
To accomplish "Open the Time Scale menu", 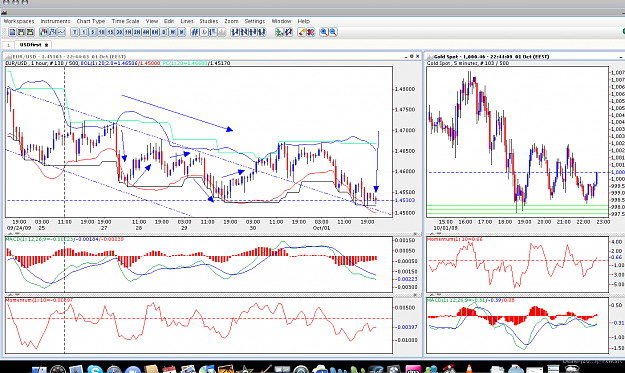I will click(x=125, y=21).
